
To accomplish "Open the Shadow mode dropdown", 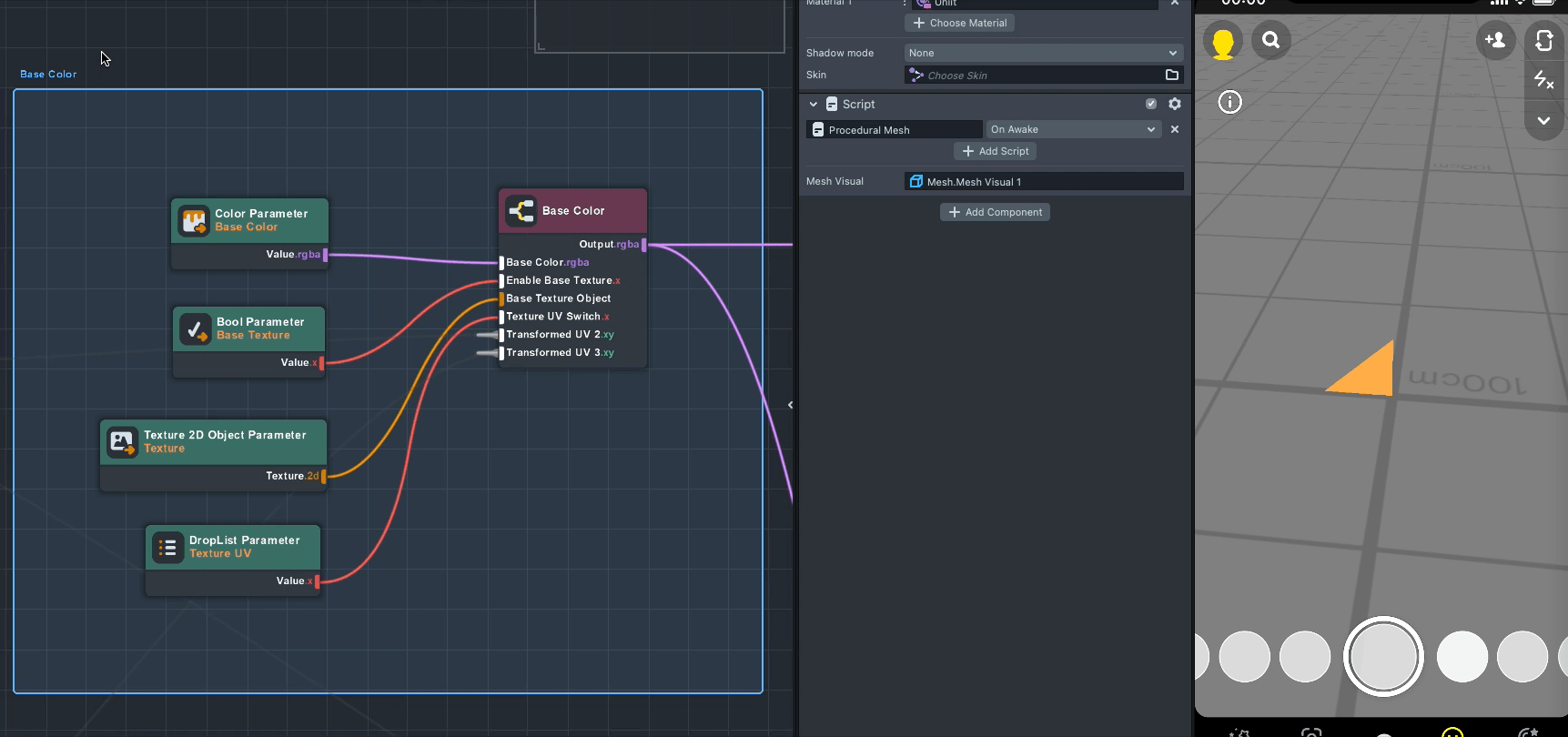I will pyautogui.click(x=1043, y=53).
